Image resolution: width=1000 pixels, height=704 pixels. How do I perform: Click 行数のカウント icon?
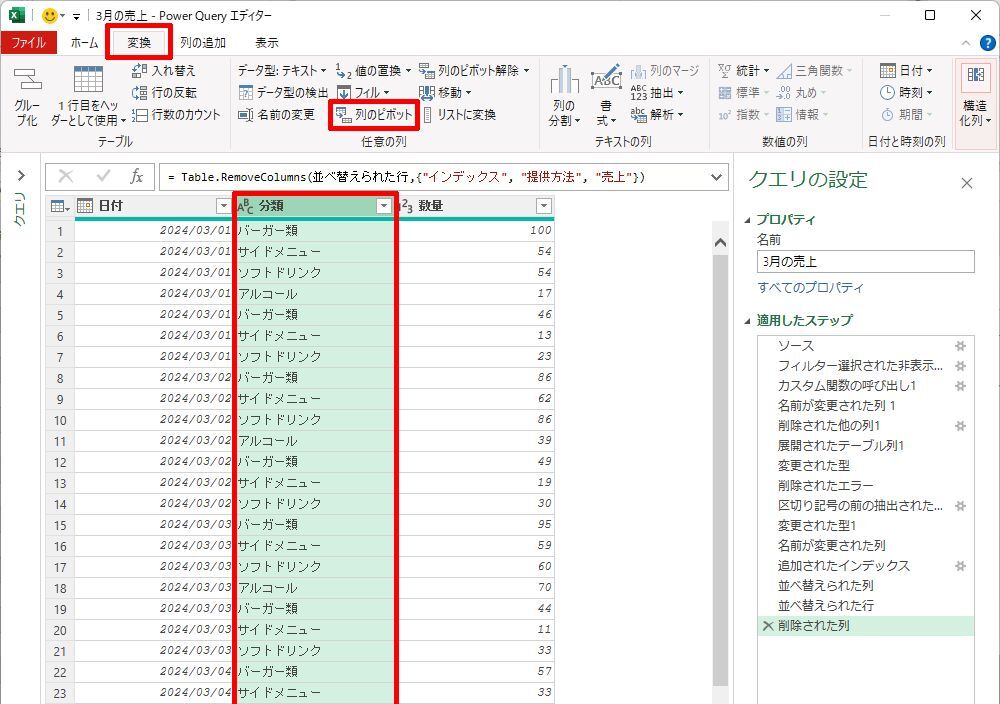[x=141, y=115]
